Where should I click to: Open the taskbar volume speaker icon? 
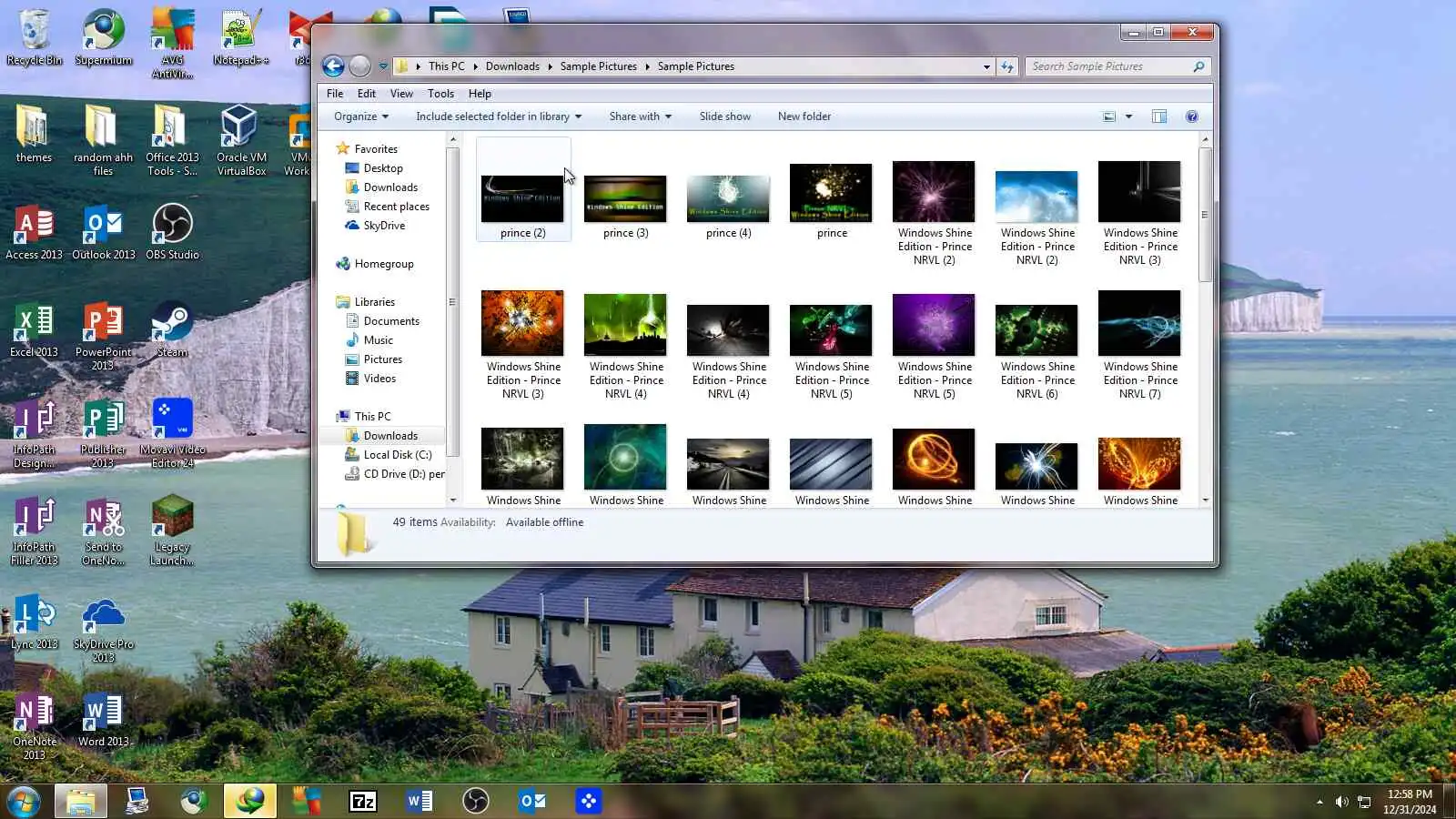(1341, 802)
